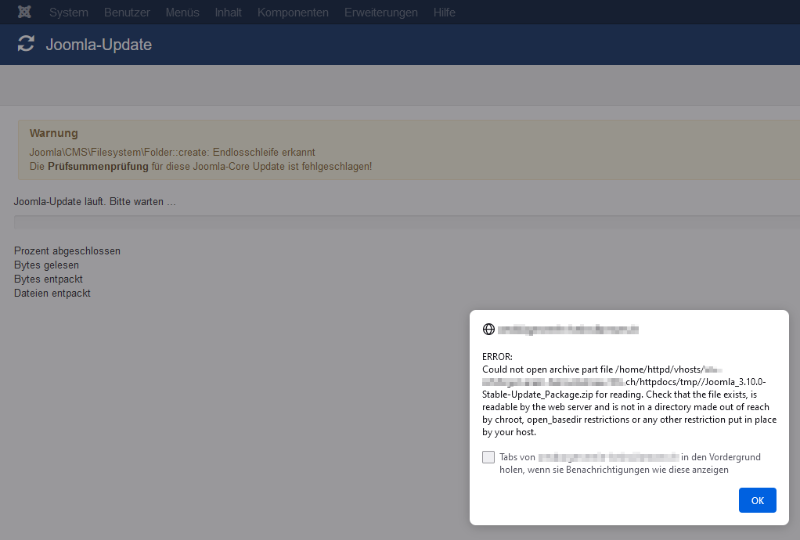Viewport: 800px width, 540px height.
Task: Open the Hilfe menu
Action: point(444,12)
